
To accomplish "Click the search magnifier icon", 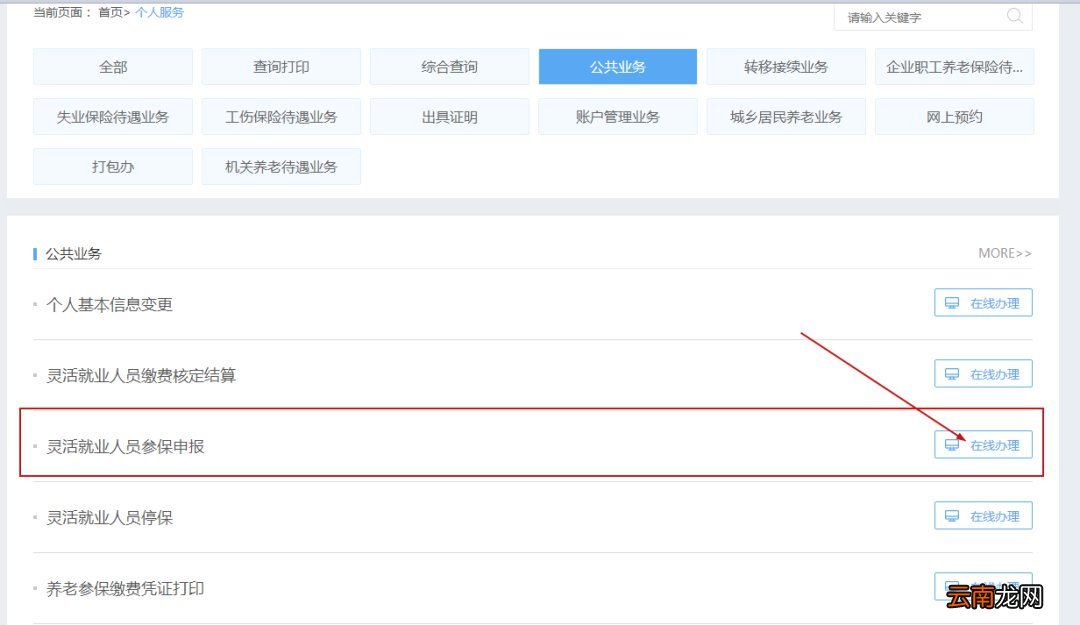I will pyautogui.click(x=1015, y=15).
